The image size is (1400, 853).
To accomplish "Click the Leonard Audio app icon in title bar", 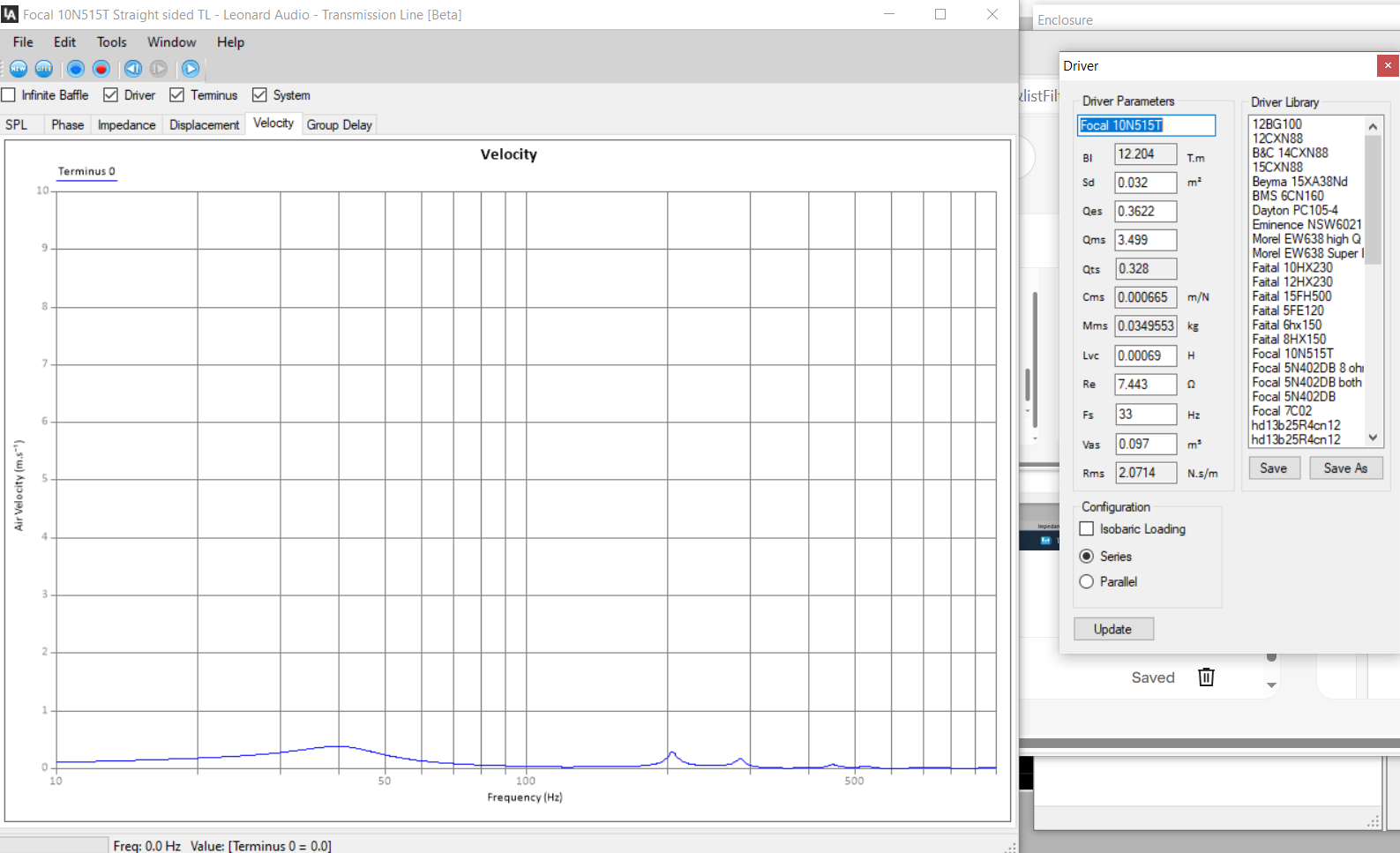I will [x=10, y=14].
